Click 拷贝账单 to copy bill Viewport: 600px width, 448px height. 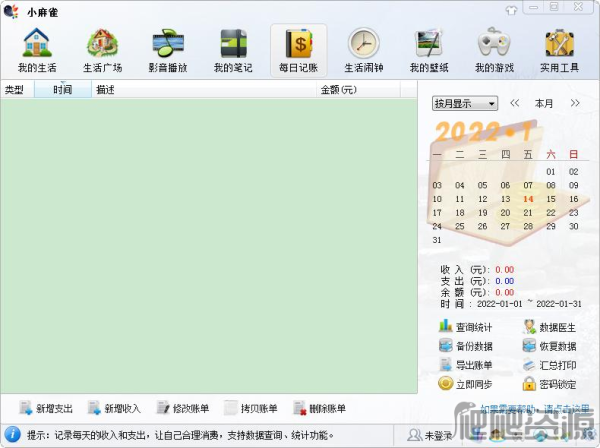[x=251, y=408]
